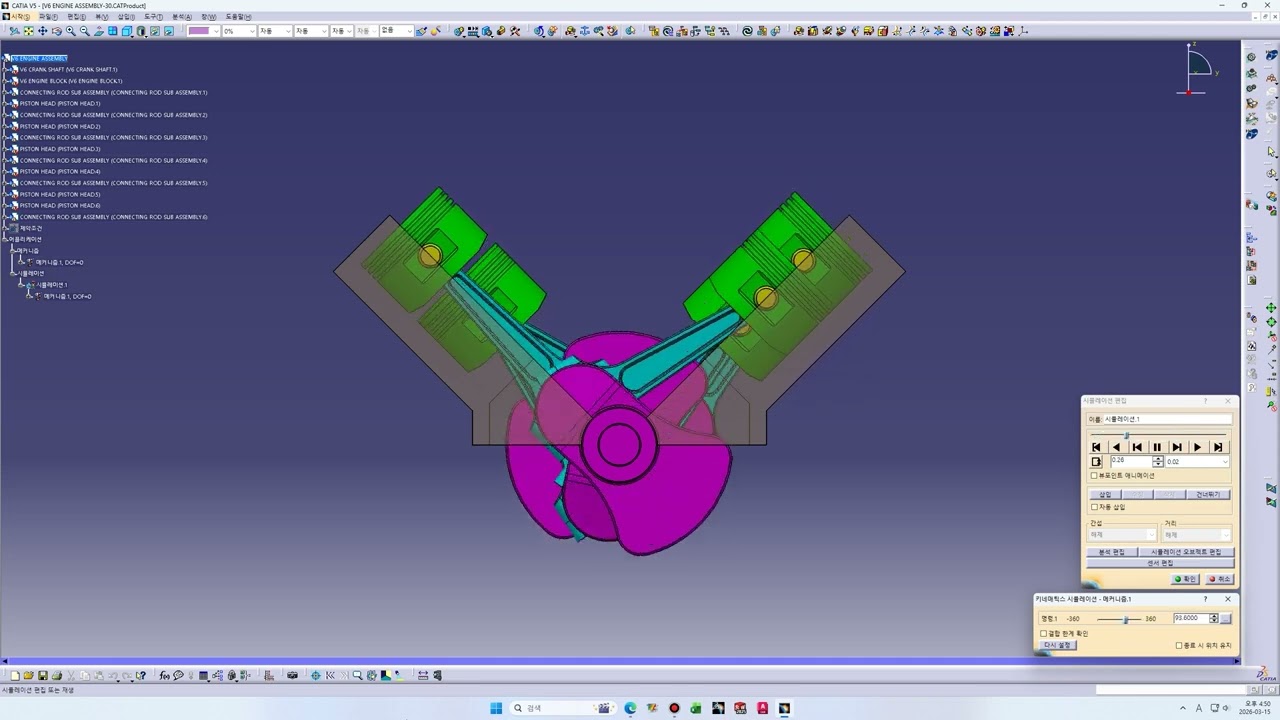Click the 센서 편집 button
The height and width of the screenshot is (720, 1280).
tap(1160, 563)
